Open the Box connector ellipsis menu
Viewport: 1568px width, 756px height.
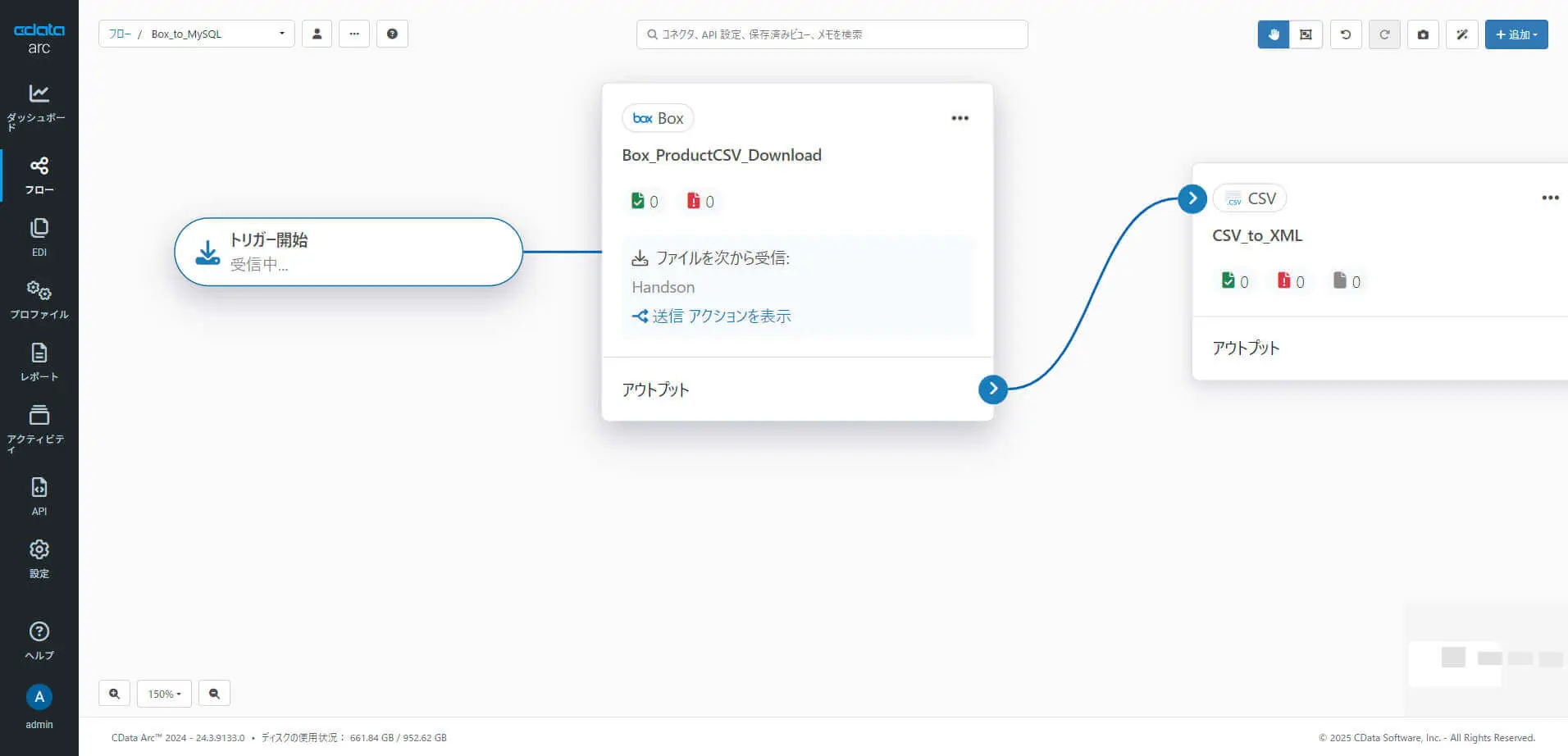click(959, 118)
